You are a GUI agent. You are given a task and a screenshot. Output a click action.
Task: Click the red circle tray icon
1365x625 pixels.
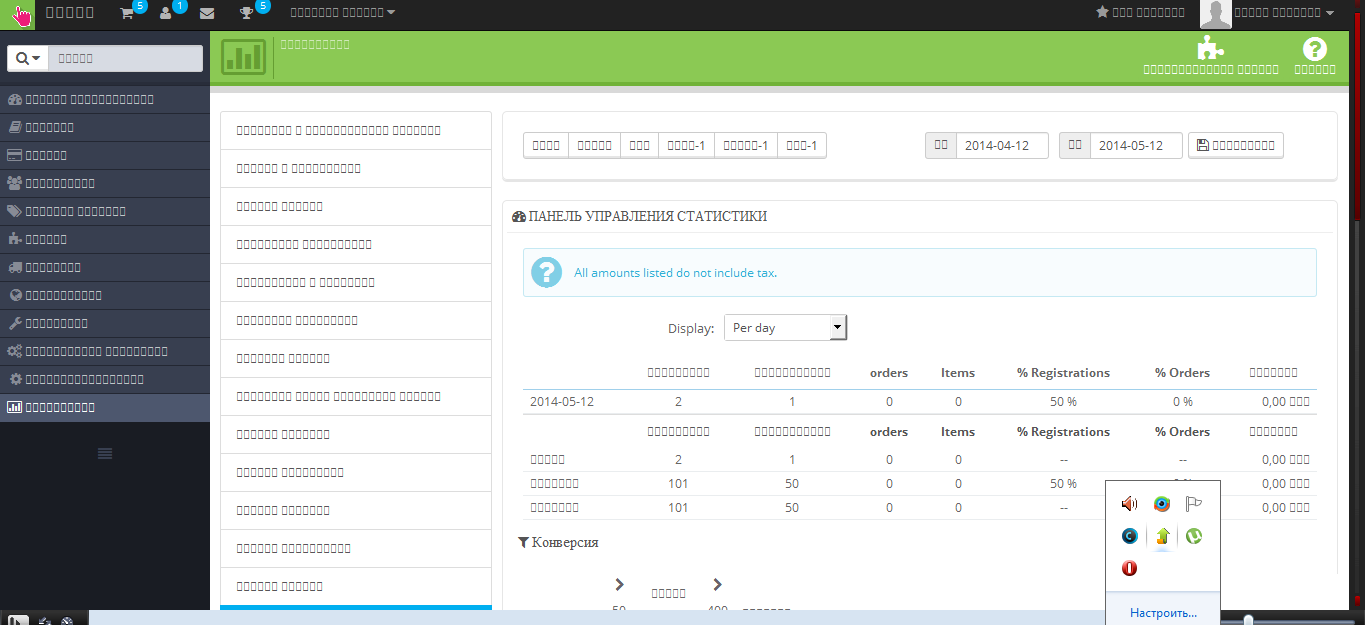coord(1130,568)
